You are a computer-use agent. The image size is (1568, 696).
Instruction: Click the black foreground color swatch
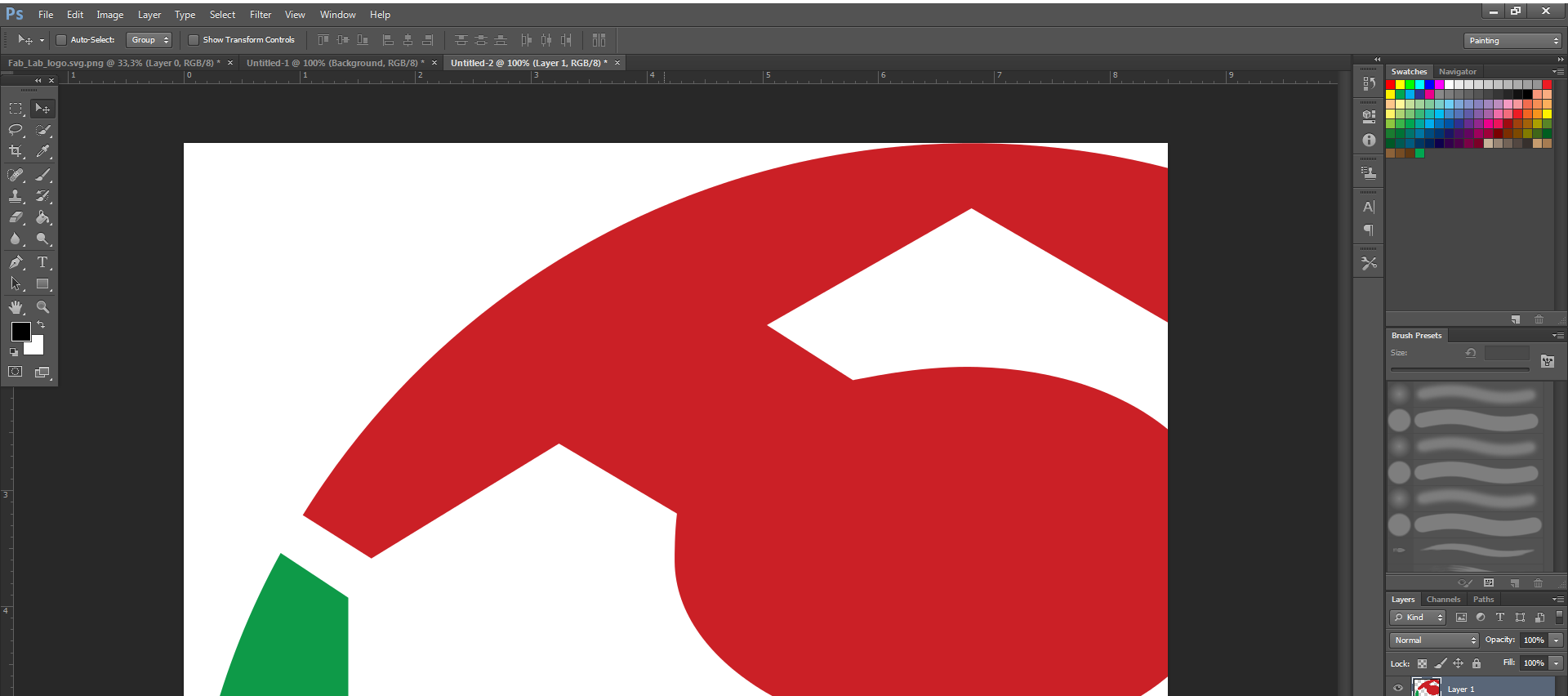tap(20, 331)
